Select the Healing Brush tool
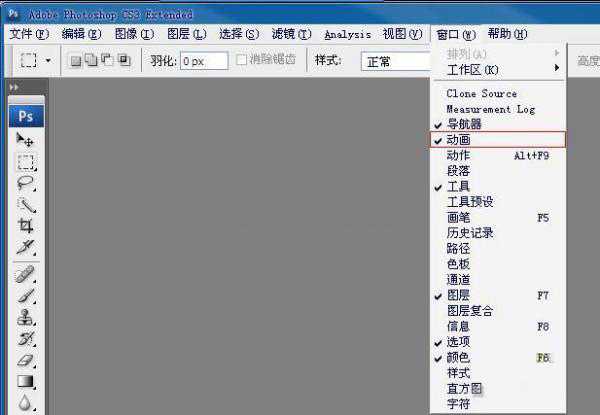This screenshot has height=415, width=600. 26,275
